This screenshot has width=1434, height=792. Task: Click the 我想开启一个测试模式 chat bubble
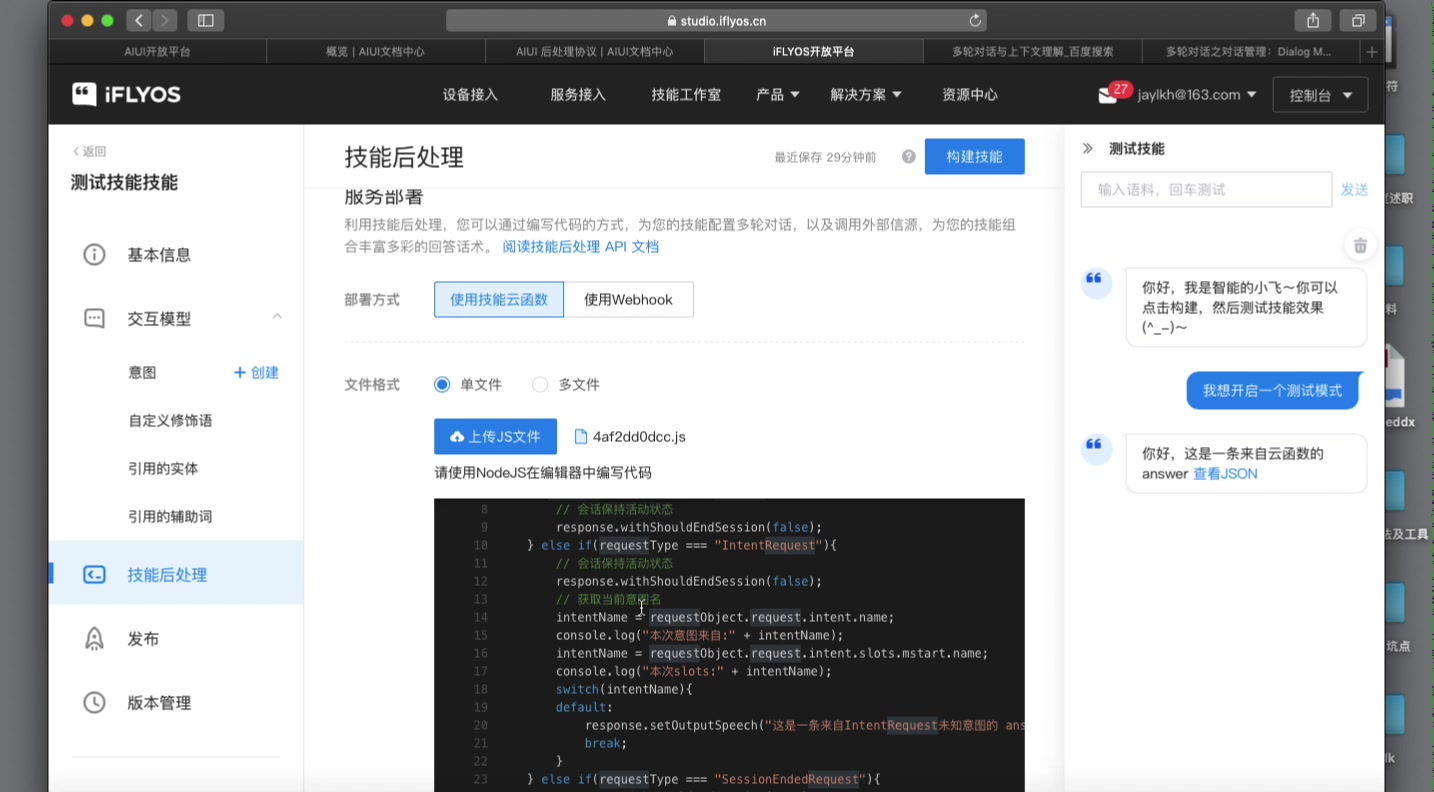(1272, 391)
